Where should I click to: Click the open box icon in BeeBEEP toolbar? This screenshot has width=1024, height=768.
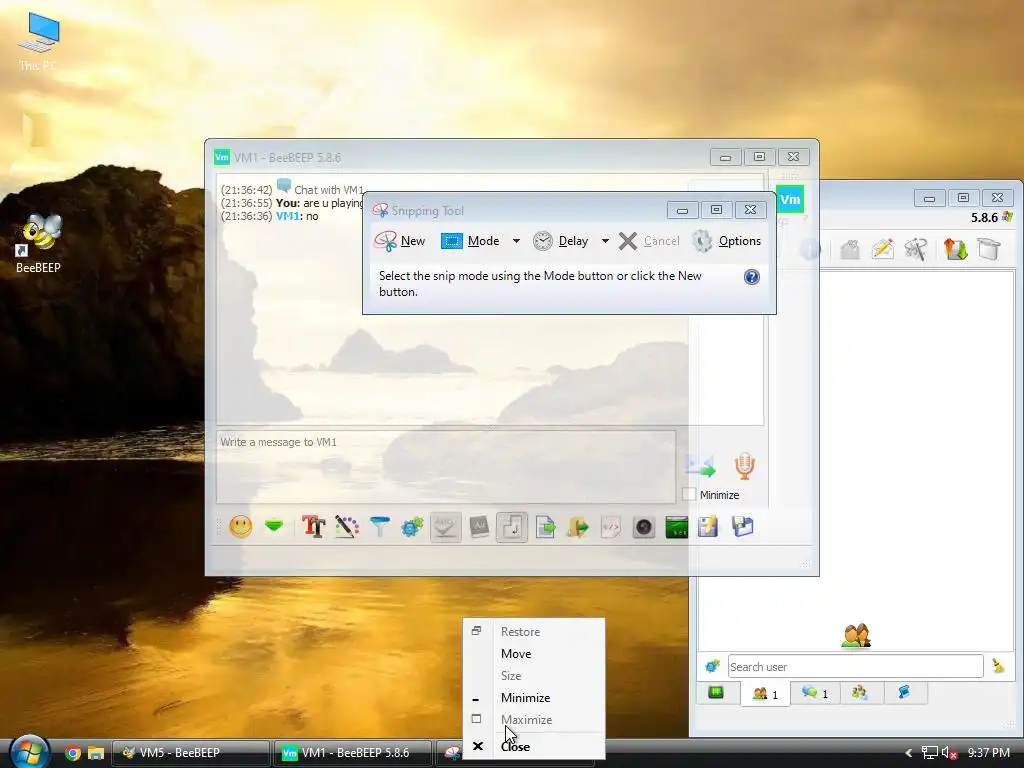point(989,249)
